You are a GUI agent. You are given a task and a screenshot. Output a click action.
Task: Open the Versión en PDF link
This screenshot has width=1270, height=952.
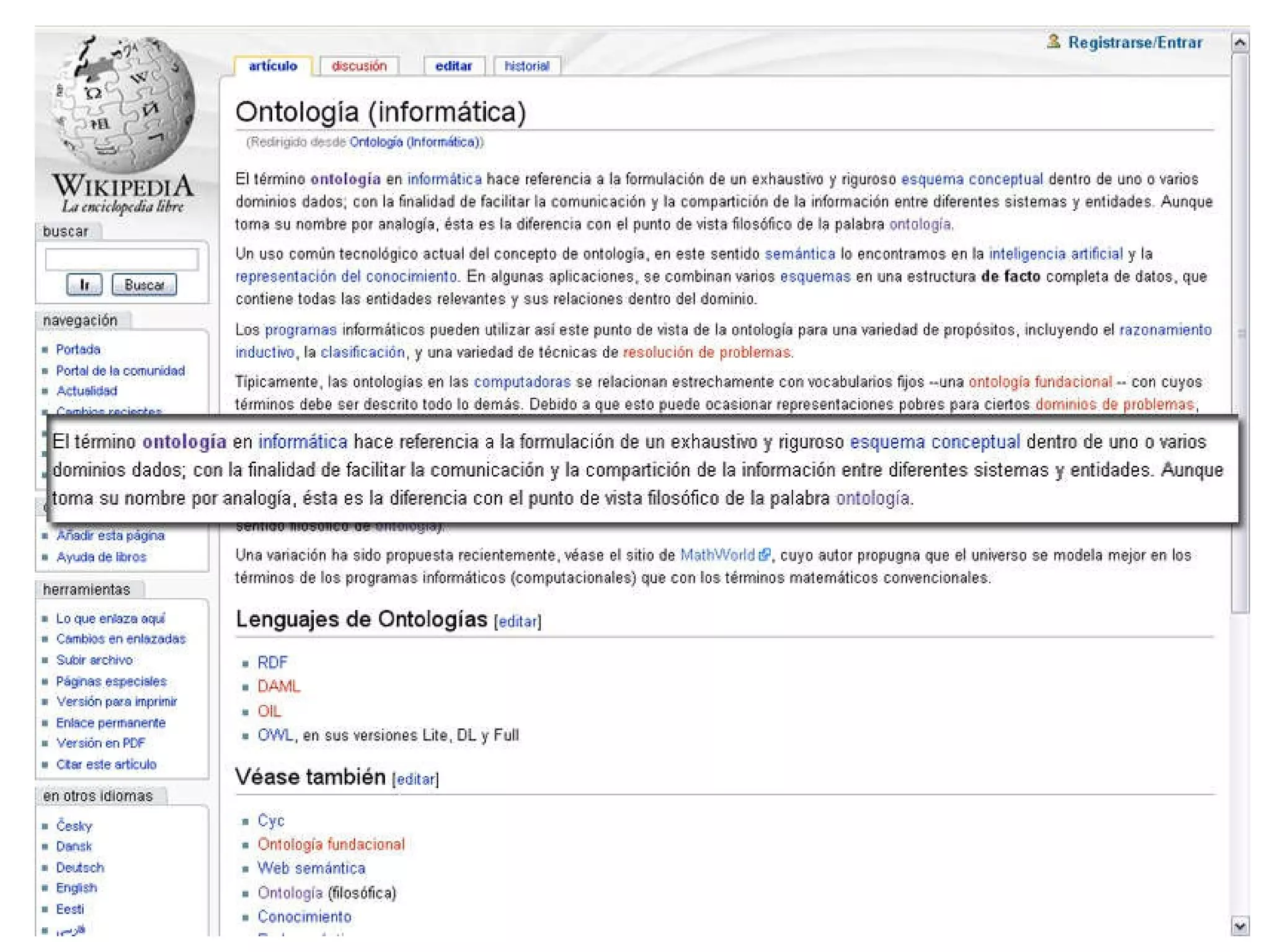coord(100,743)
